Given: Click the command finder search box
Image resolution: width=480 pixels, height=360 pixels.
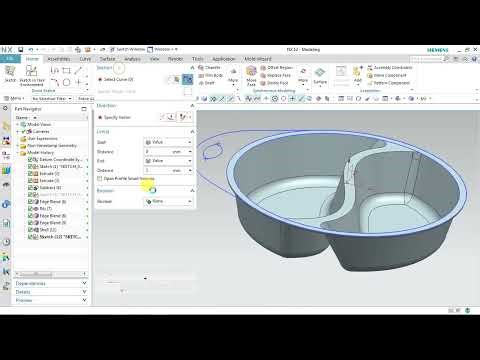Looking at the screenshot, I should click(x=430, y=59).
